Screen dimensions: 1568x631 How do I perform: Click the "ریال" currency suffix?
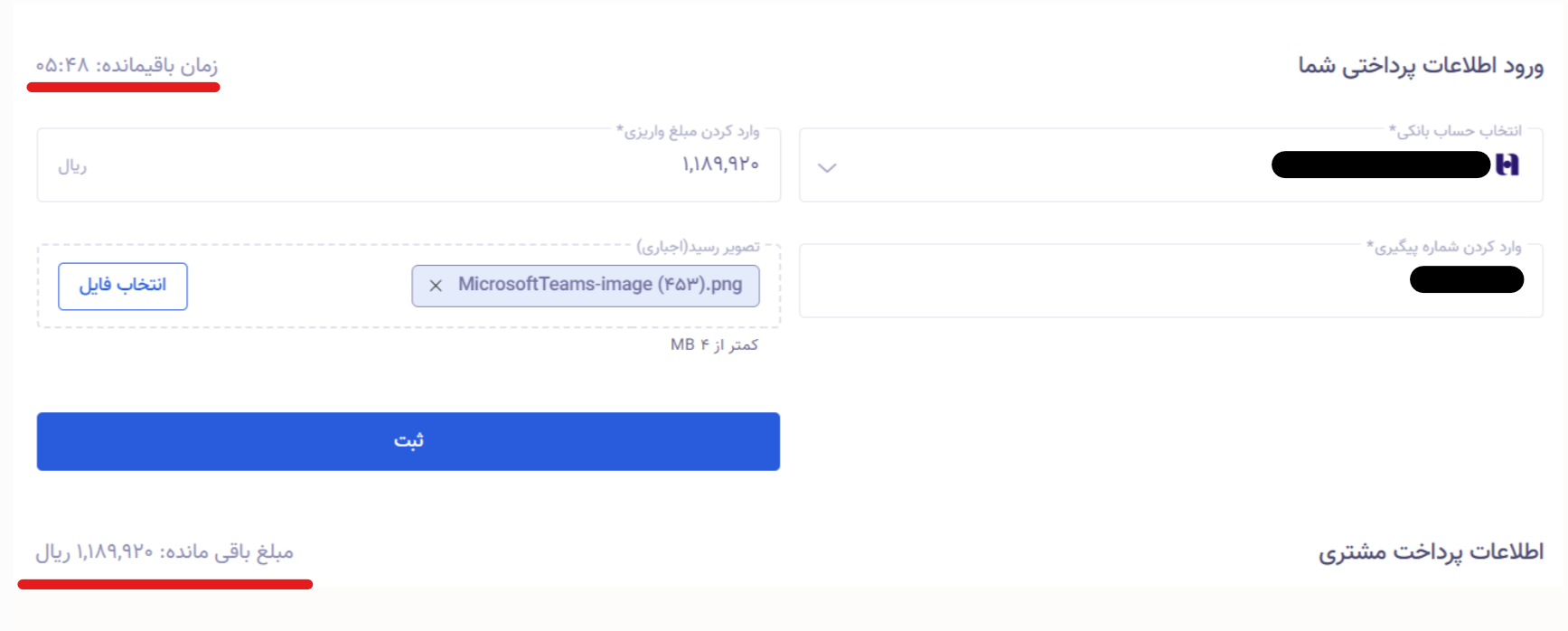coord(72,166)
